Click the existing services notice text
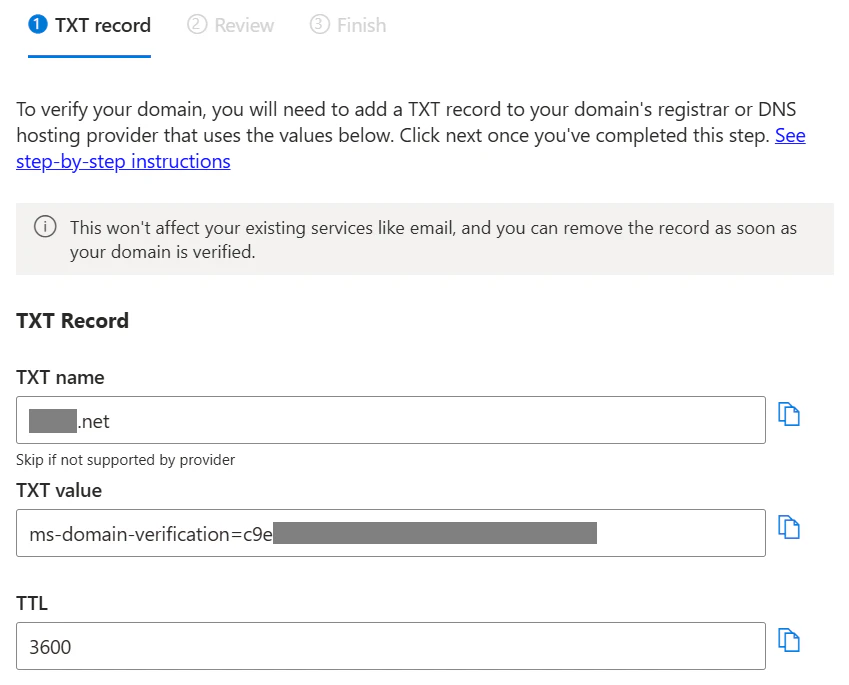The height and width of the screenshot is (685, 849). click(x=433, y=240)
